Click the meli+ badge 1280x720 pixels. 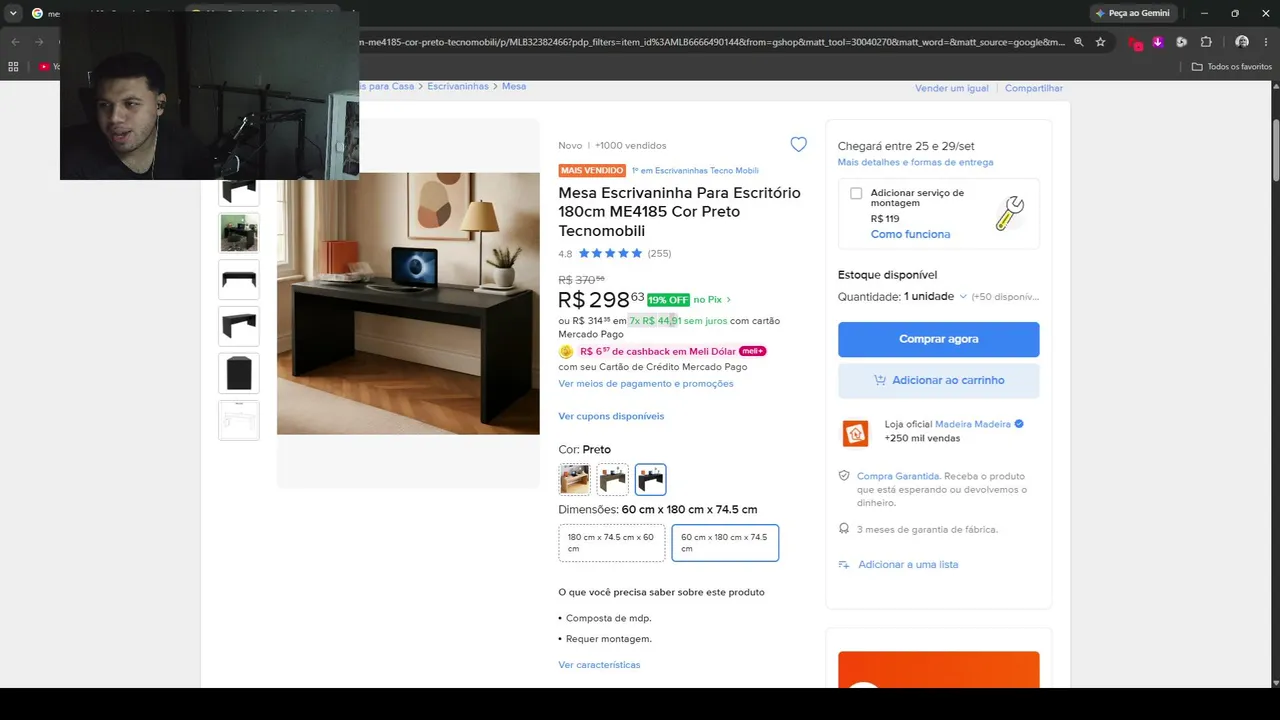(753, 351)
